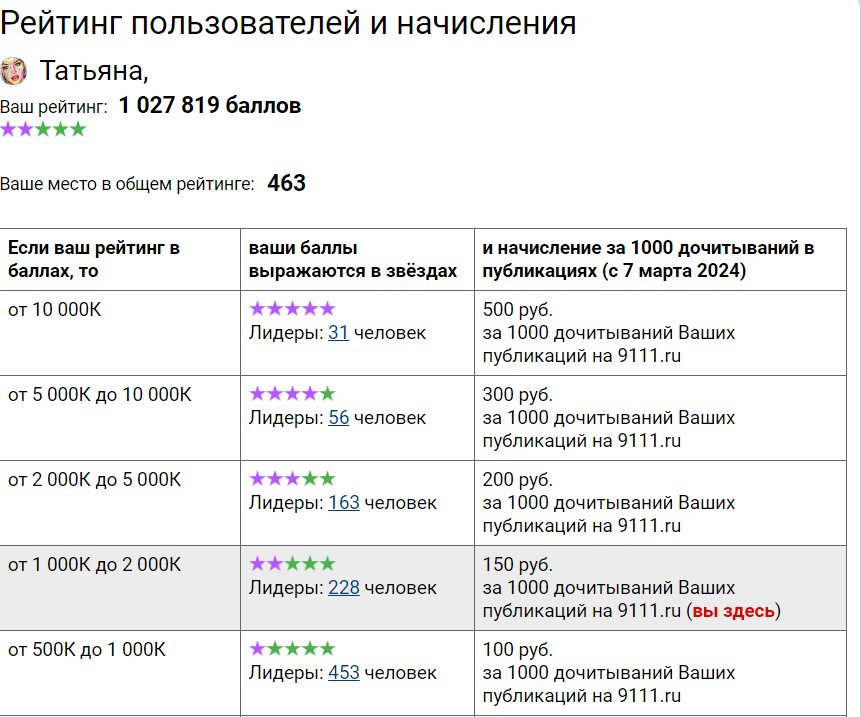Open the 56 leaders link
This screenshot has height=717, width=861.
339,418
